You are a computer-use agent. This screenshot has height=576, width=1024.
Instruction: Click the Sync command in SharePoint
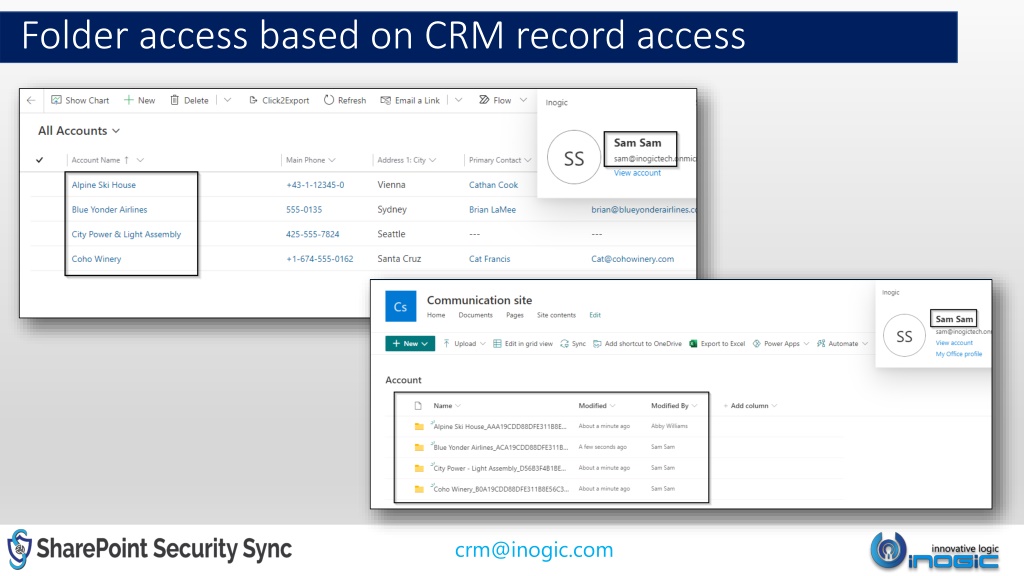[x=573, y=344]
